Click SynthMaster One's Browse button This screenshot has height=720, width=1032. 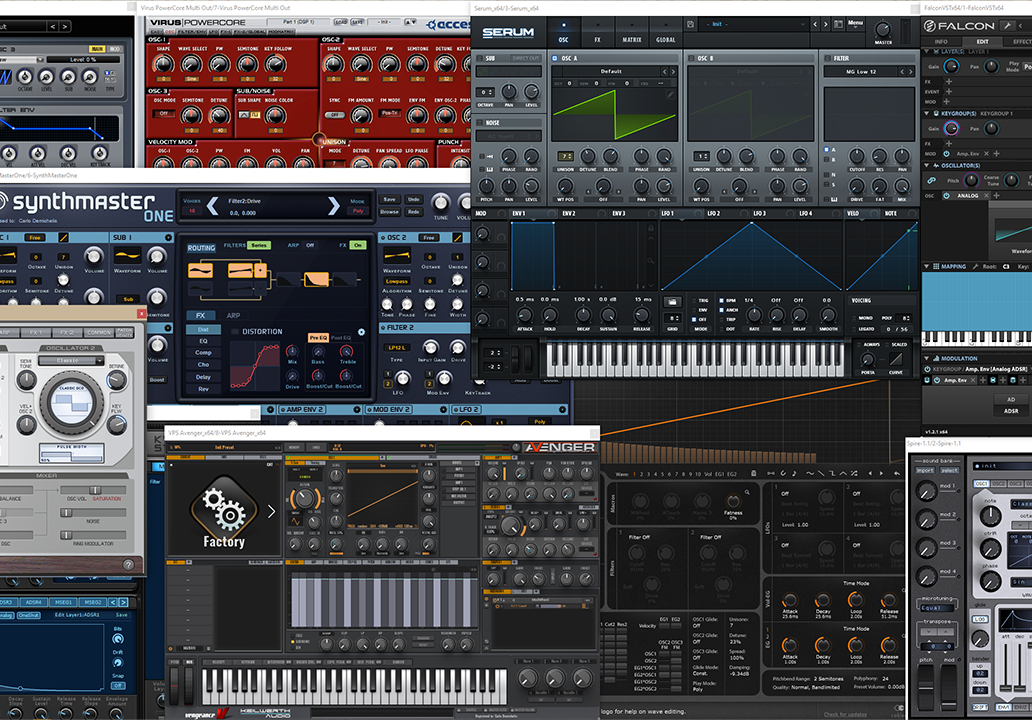tap(389, 212)
